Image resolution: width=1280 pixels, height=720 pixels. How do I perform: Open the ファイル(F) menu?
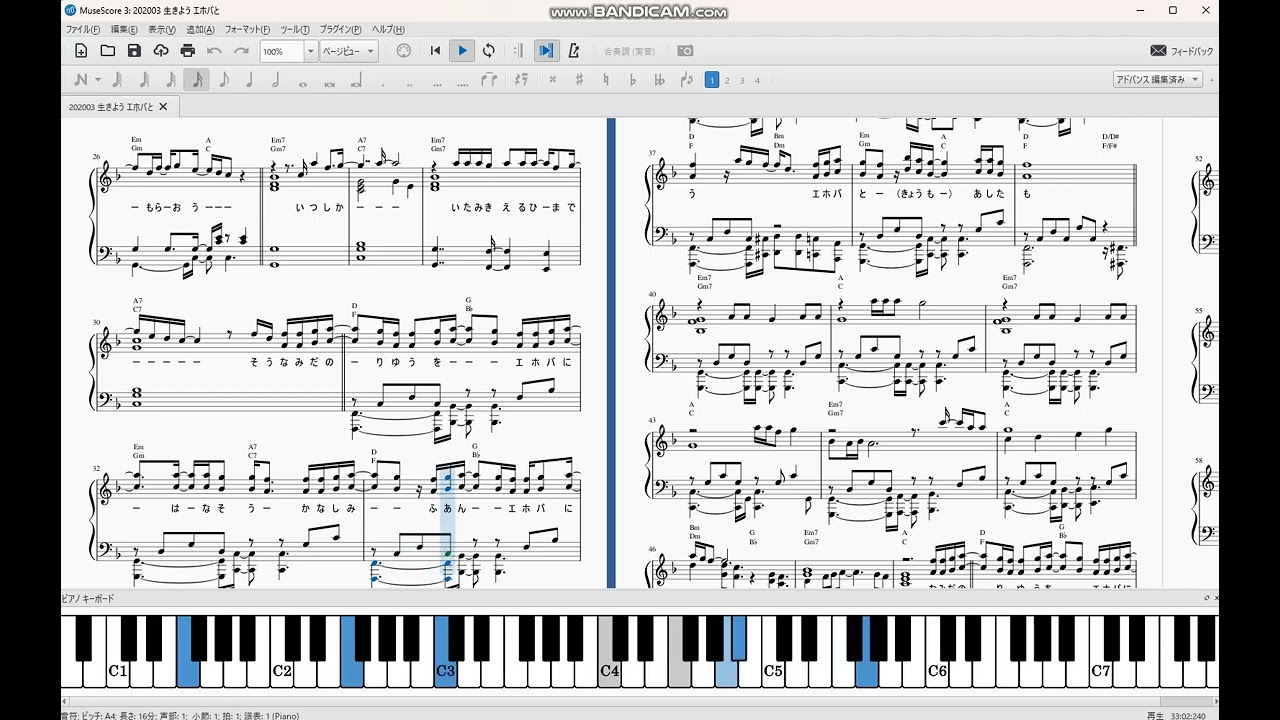(83, 30)
